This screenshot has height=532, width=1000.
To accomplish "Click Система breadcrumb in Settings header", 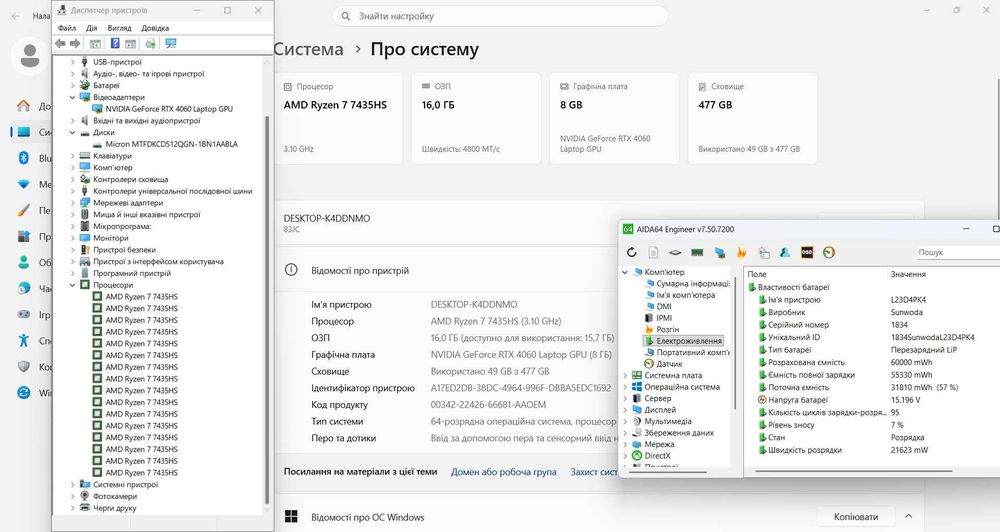I will tap(309, 49).
